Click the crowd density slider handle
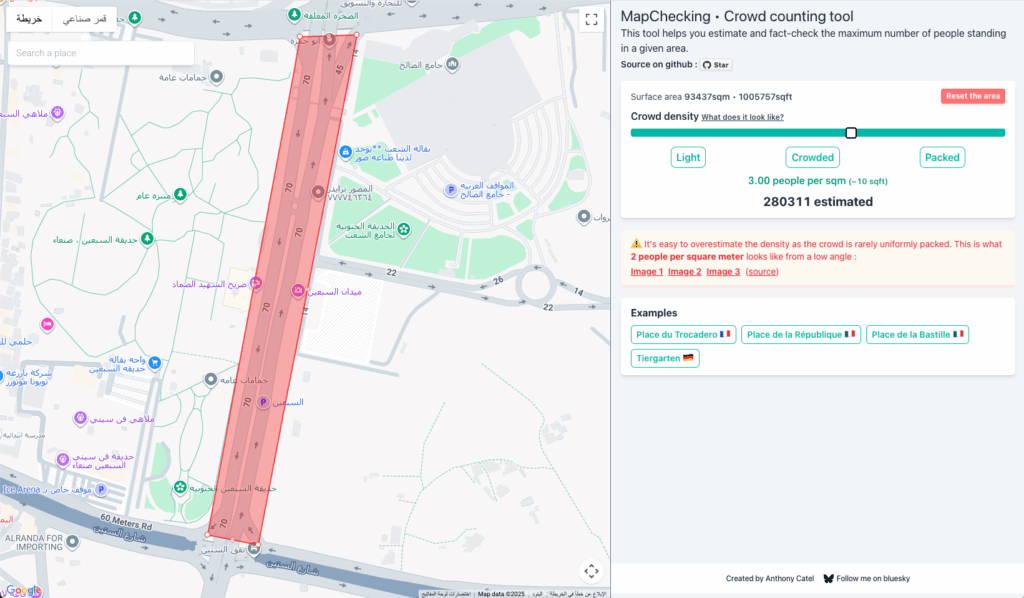1024x598 pixels. 850,133
